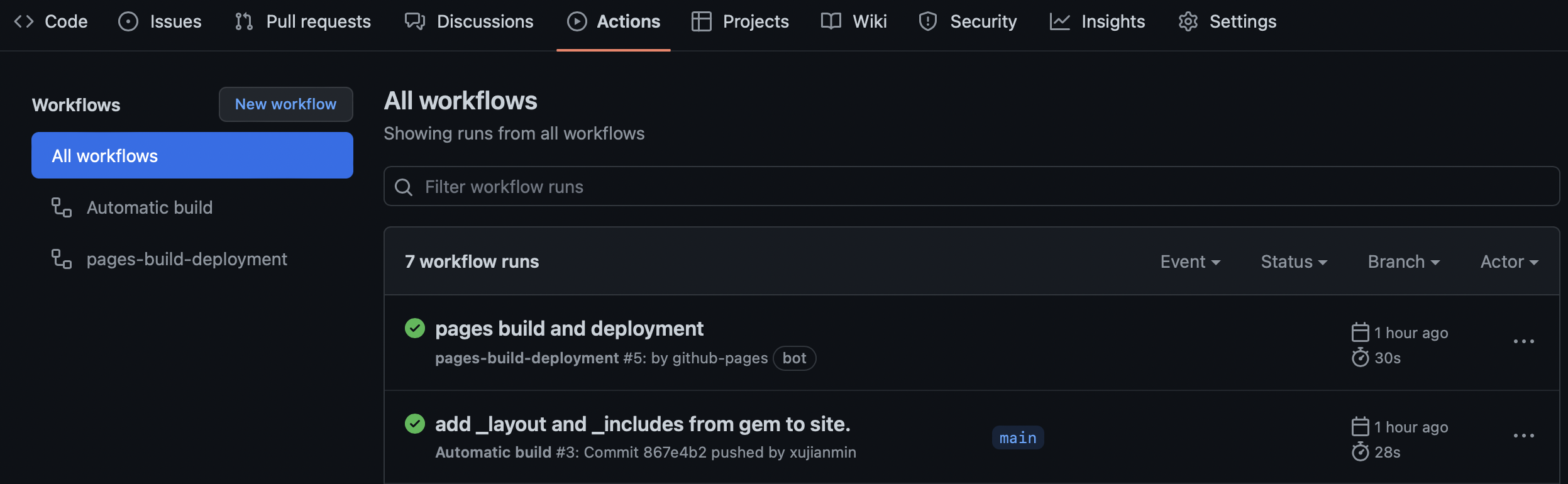Click "Showing runs from all workflows" subtitle
The height and width of the screenshot is (484, 1568).
[x=514, y=133]
